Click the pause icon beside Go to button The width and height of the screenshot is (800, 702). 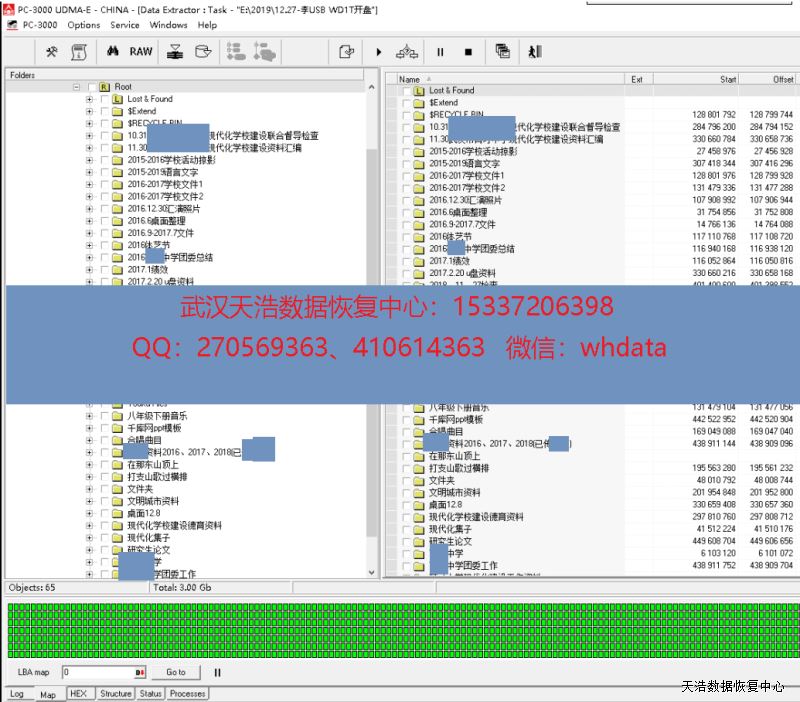[x=218, y=673]
